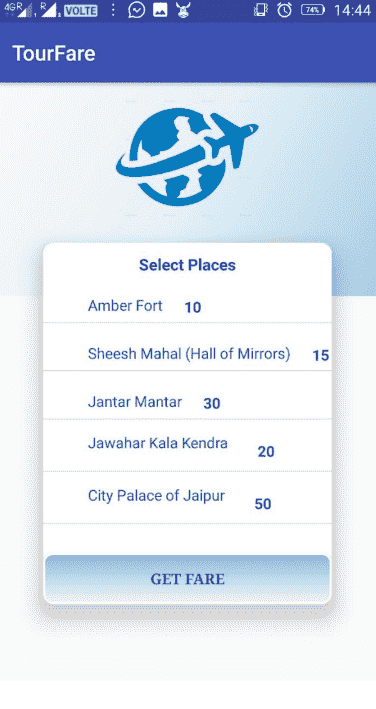Tap the globe and airplane logo

[187, 157]
